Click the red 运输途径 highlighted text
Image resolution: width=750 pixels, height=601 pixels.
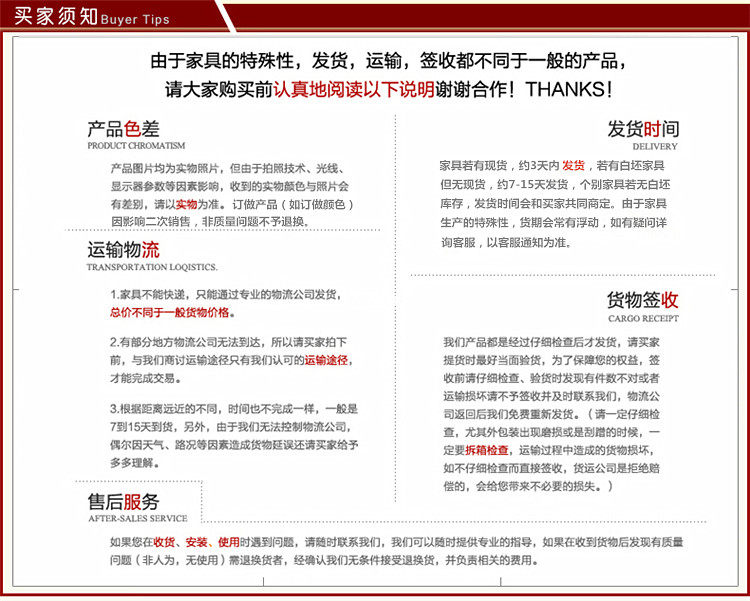click(x=326, y=360)
